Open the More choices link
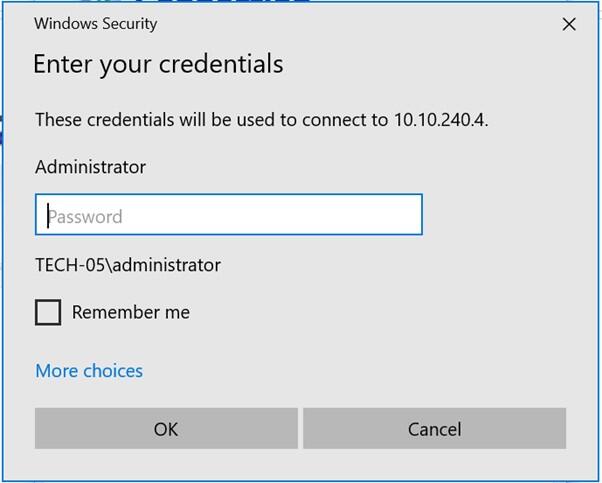The height and width of the screenshot is (483, 602). [x=89, y=371]
